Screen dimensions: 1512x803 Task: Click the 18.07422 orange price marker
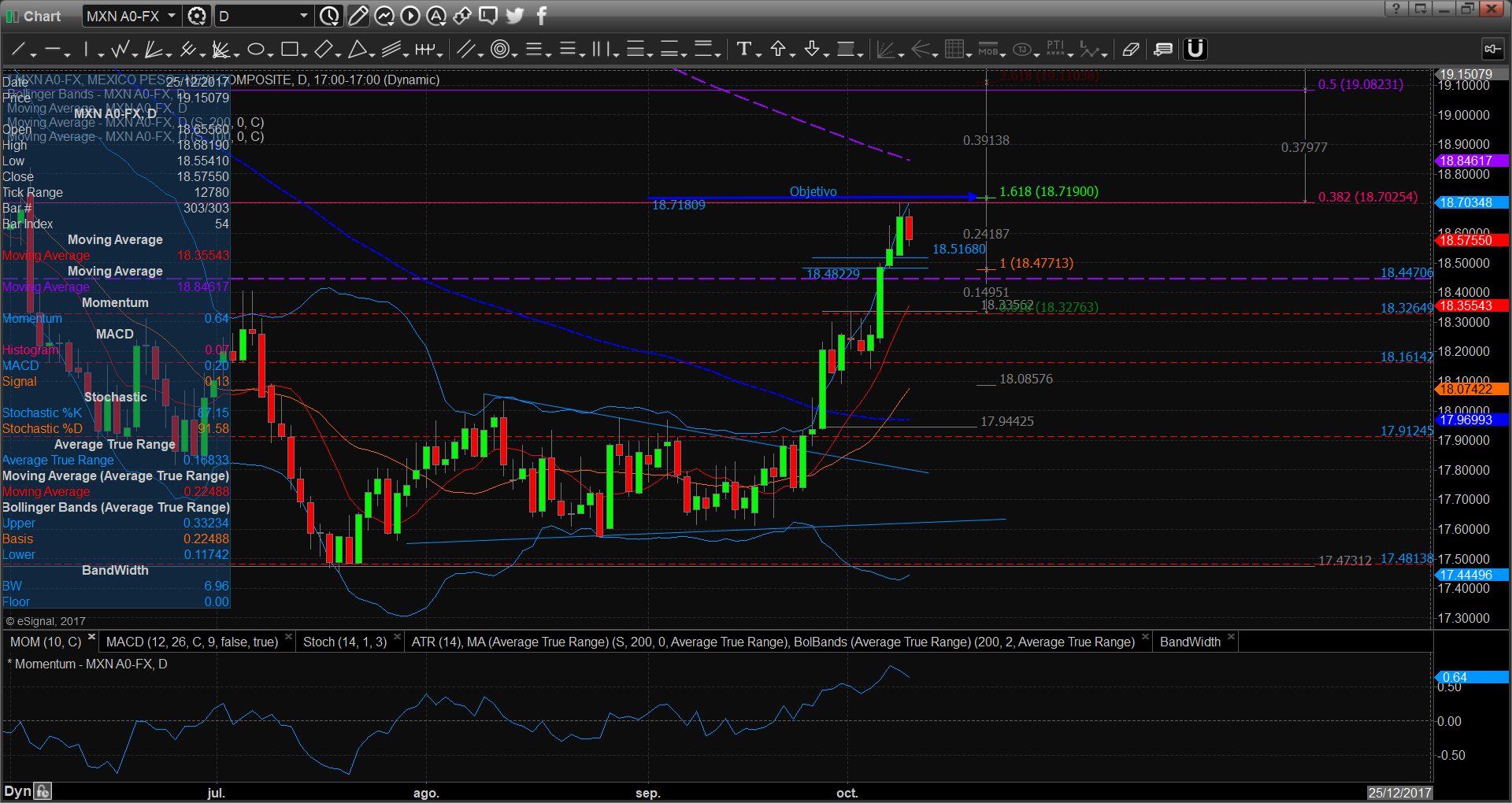pos(1471,389)
